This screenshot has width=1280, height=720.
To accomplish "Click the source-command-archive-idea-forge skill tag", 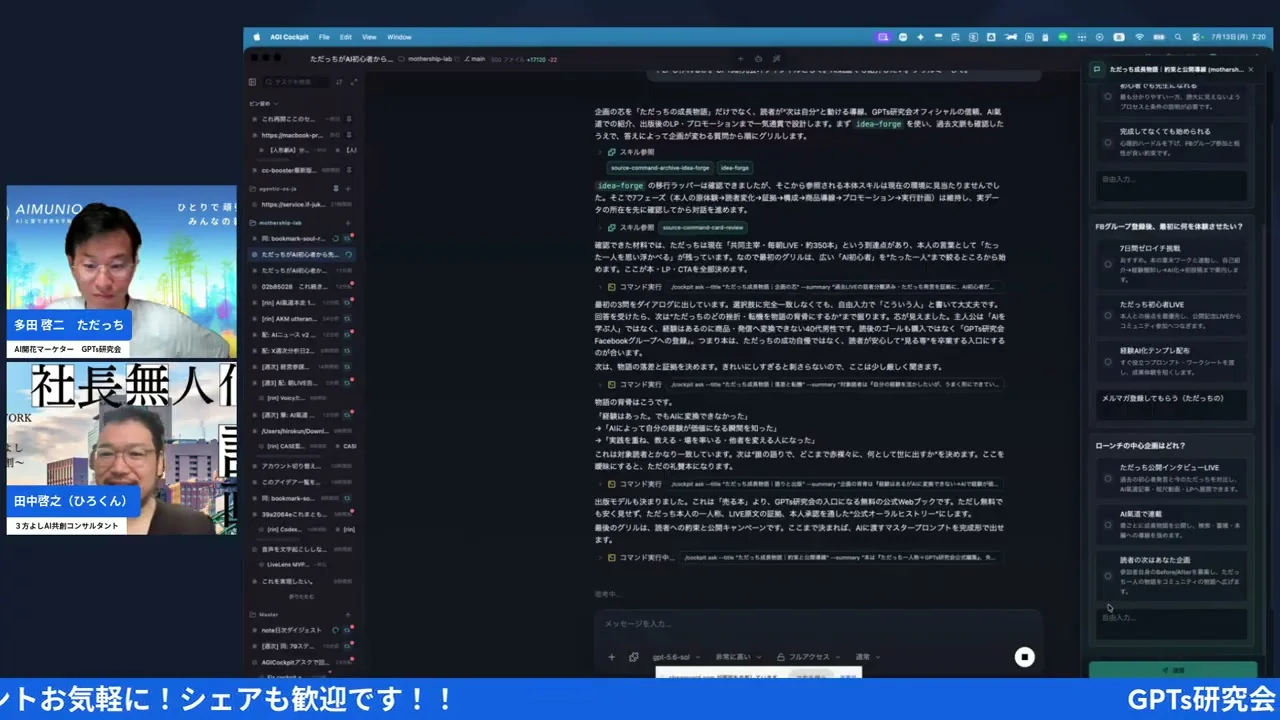I will 660,168.
